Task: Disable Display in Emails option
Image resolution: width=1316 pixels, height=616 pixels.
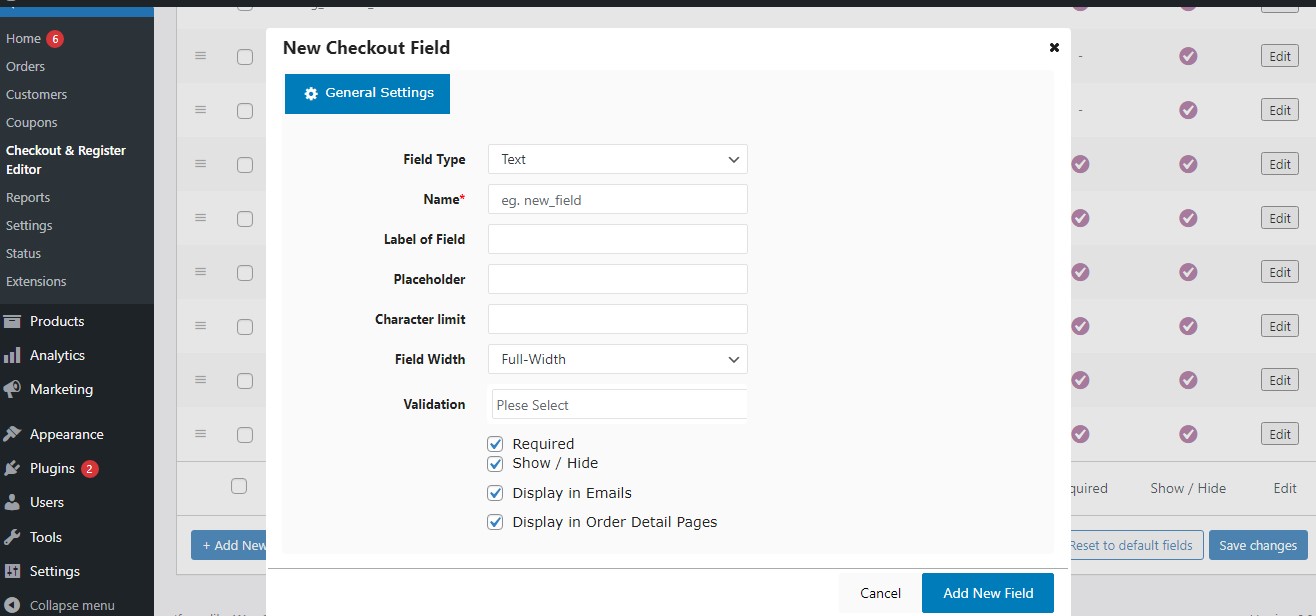Action: (495, 493)
